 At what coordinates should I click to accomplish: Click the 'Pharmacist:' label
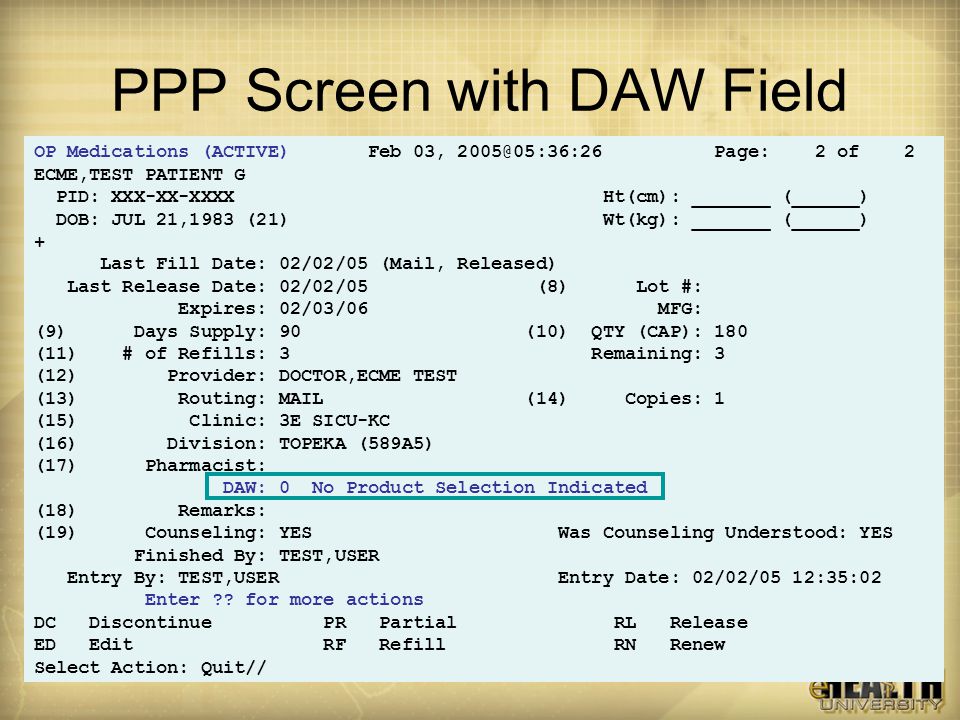click(x=205, y=465)
